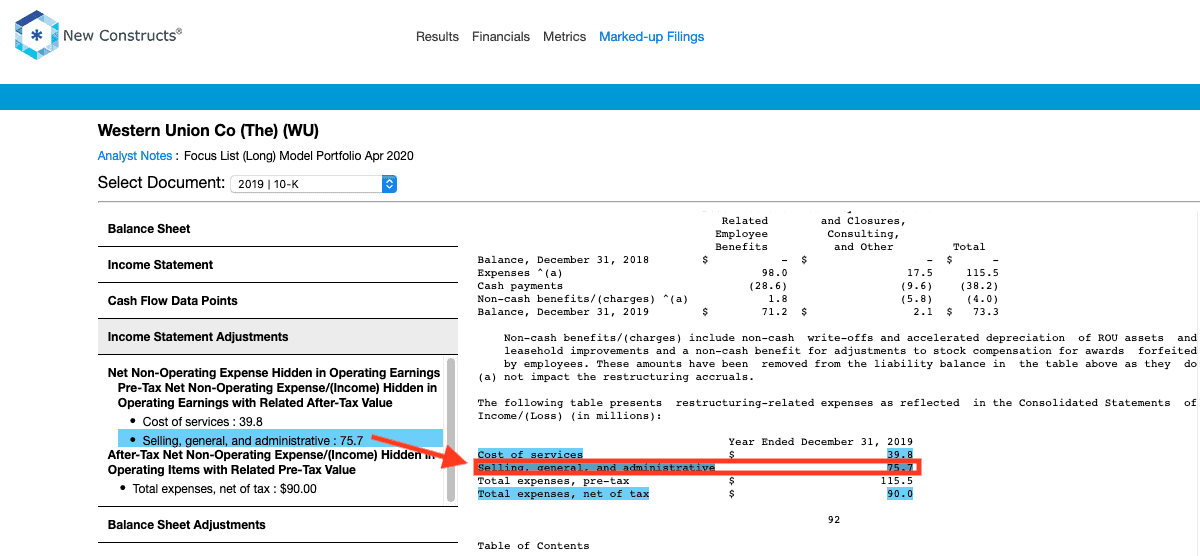Screen dimensions: 1200x556
Task: Open the Results navigation tab
Action: tap(437, 37)
